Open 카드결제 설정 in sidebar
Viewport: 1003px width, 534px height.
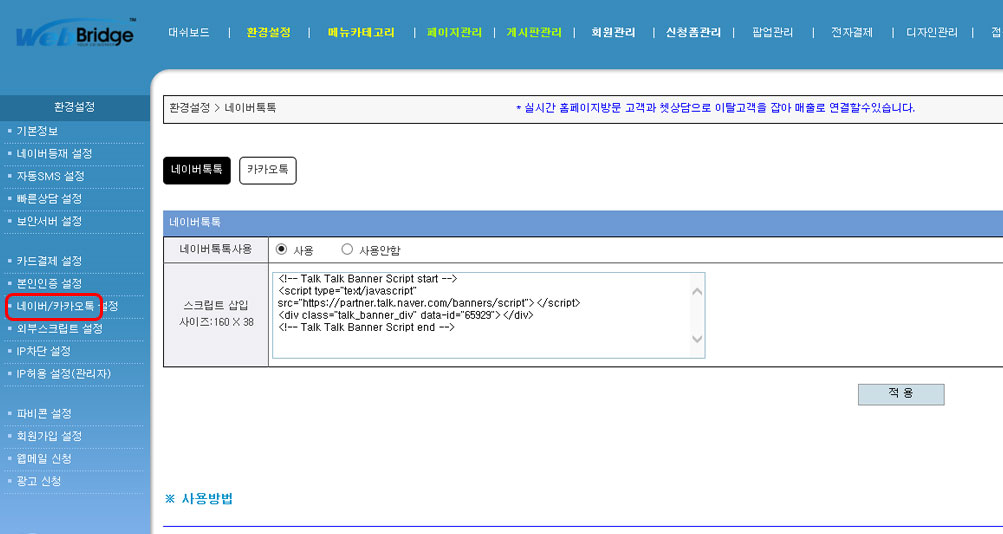click(49, 261)
